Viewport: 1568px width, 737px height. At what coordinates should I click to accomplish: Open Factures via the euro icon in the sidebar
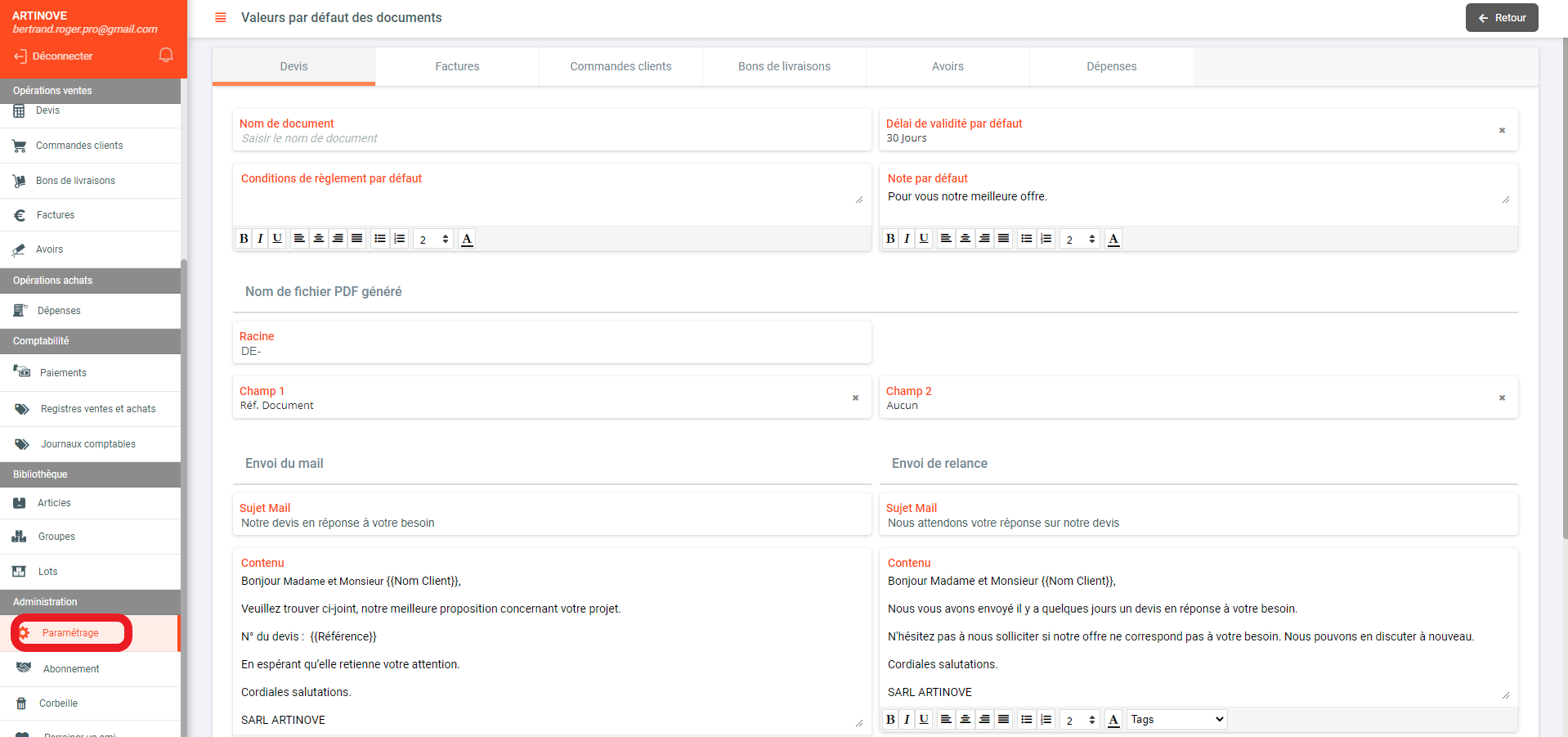(x=20, y=215)
